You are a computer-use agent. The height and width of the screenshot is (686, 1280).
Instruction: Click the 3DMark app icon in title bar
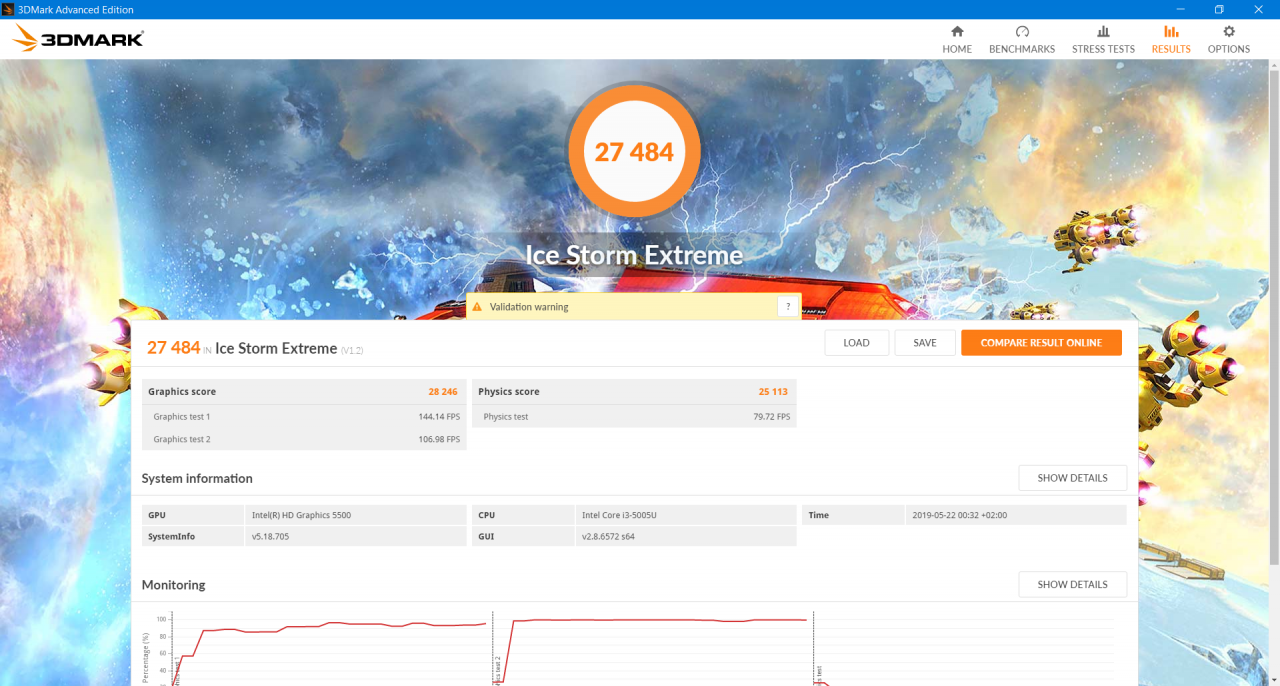tap(9, 9)
